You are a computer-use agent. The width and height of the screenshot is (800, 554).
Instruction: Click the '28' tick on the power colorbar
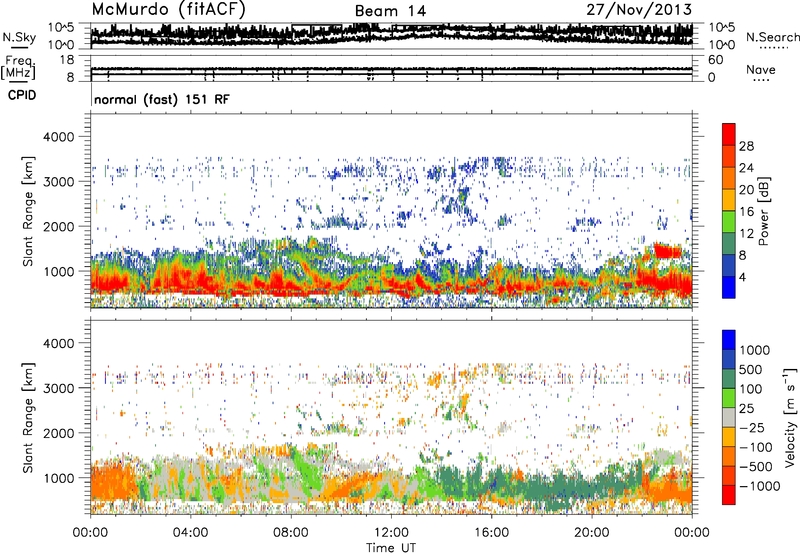click(x=746, y=146)
